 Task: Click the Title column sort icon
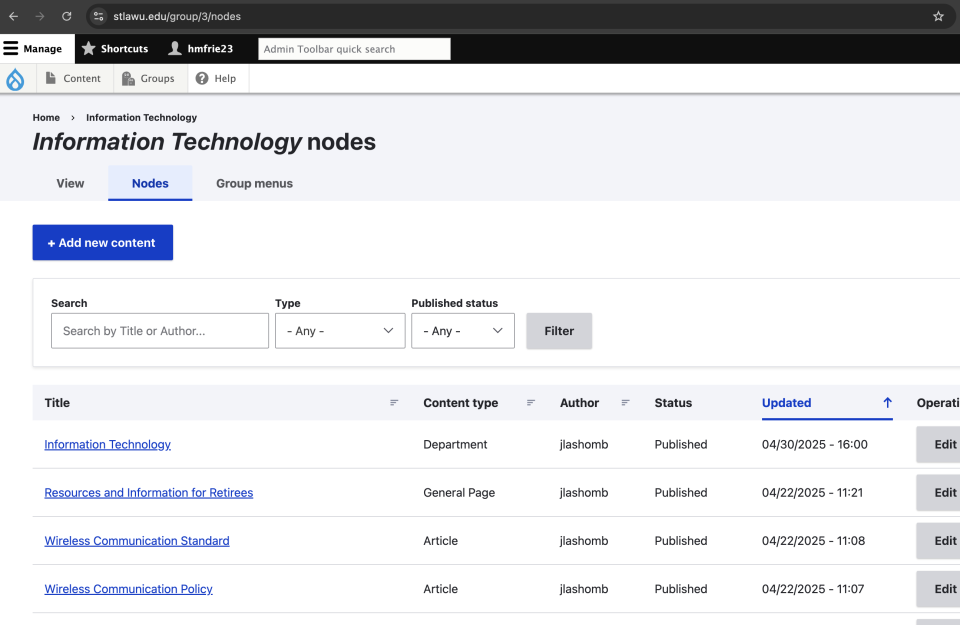point(392,402)
